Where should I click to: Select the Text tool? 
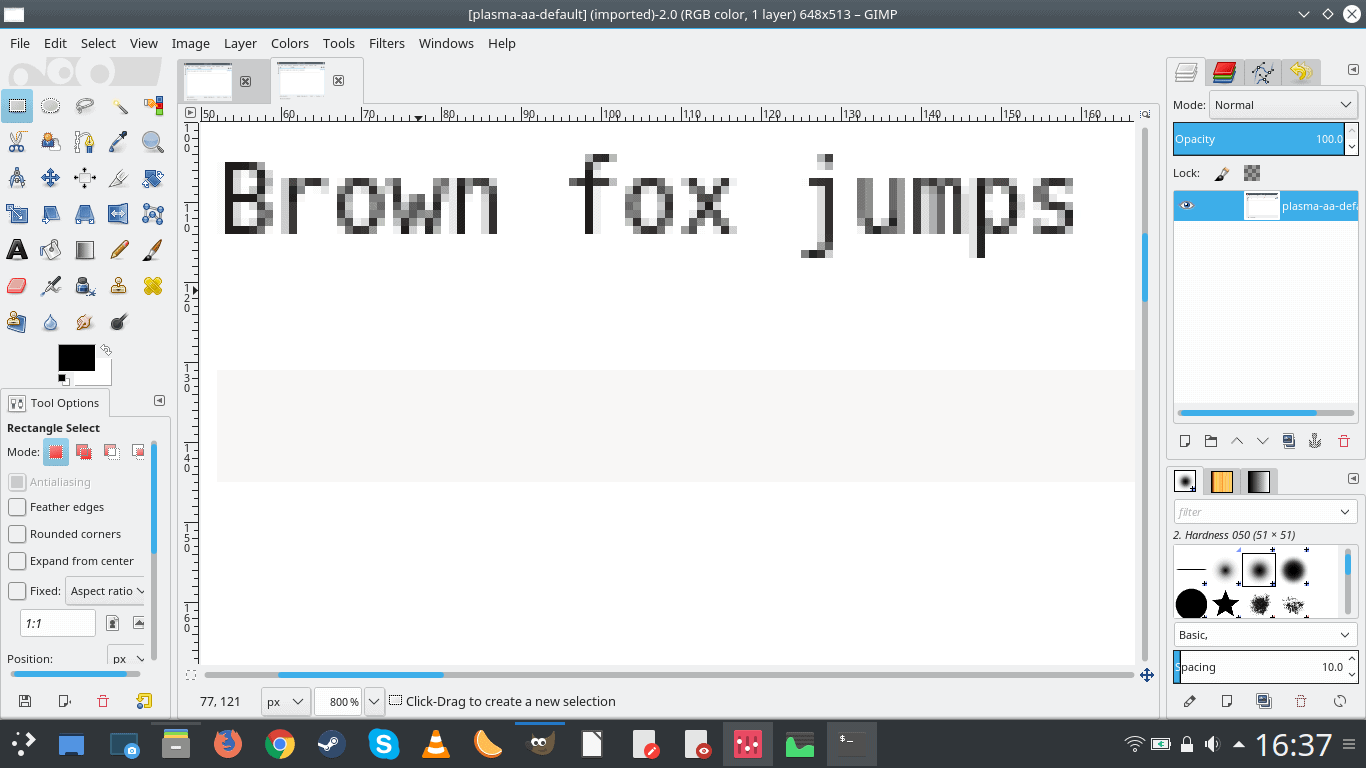17,249
